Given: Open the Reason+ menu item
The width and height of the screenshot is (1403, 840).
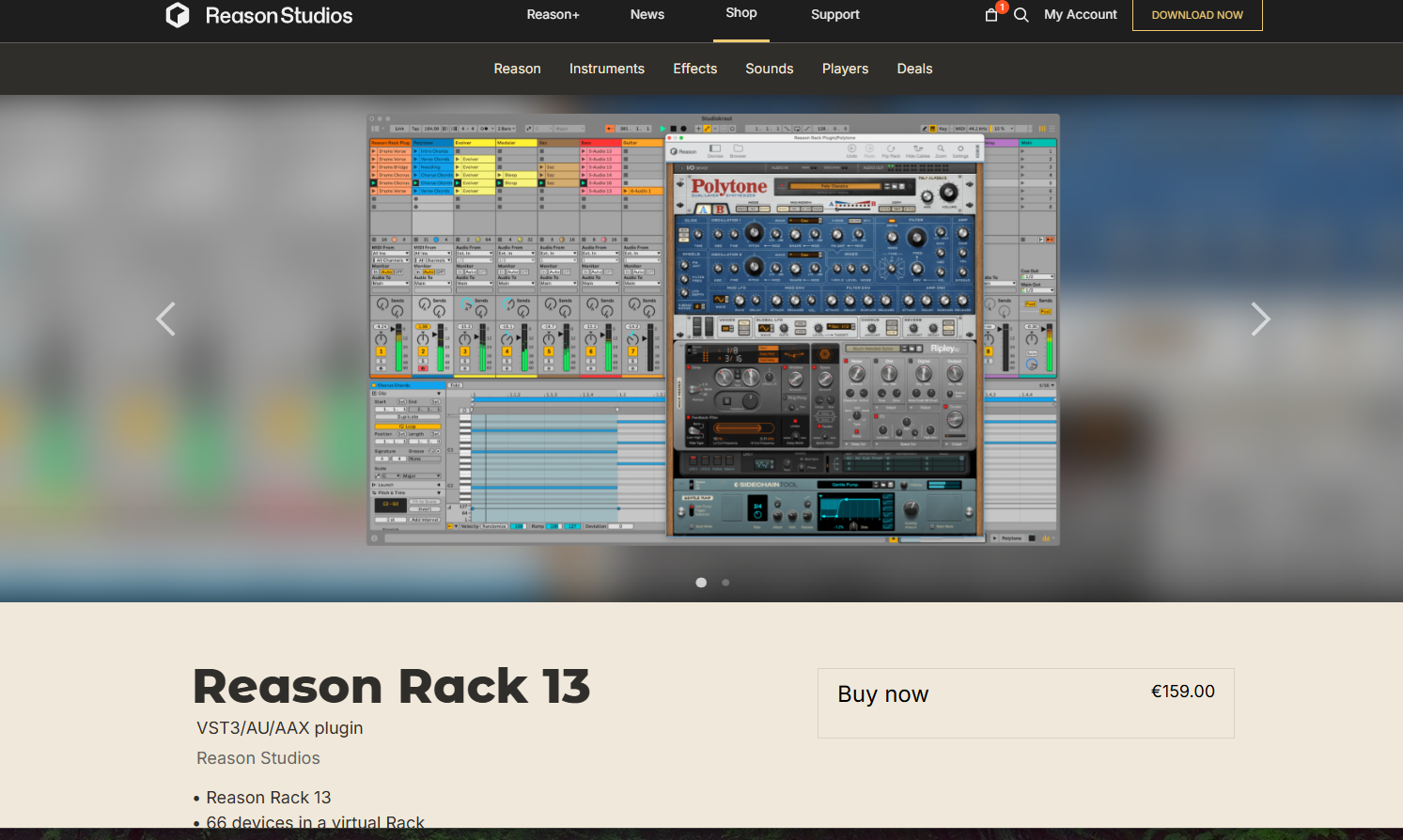Looking at the screenshot, I should [553, 14].
